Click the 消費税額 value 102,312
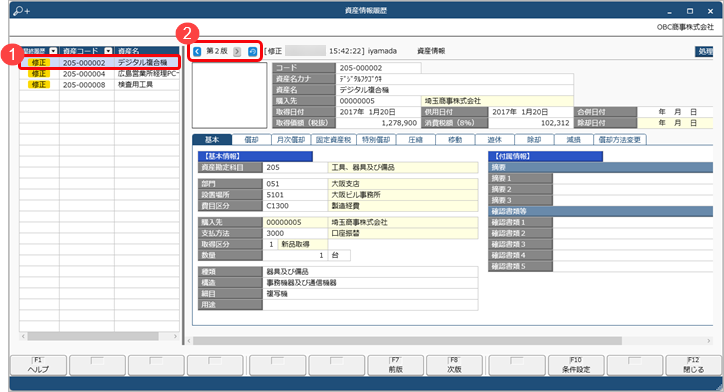This screenshot has height=392, width=724. pyautogui.click(x=531, y=123)
